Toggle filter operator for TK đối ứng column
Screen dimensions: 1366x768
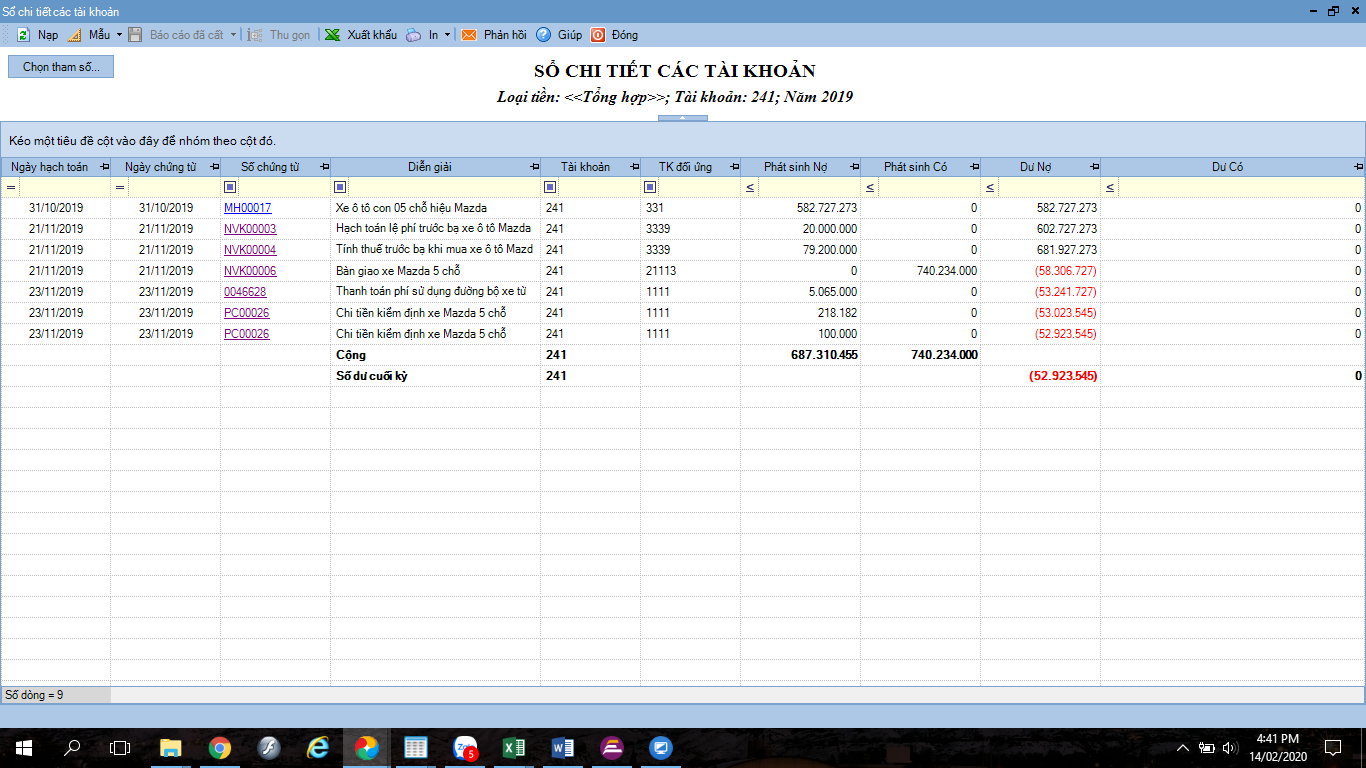click(650, 187)
